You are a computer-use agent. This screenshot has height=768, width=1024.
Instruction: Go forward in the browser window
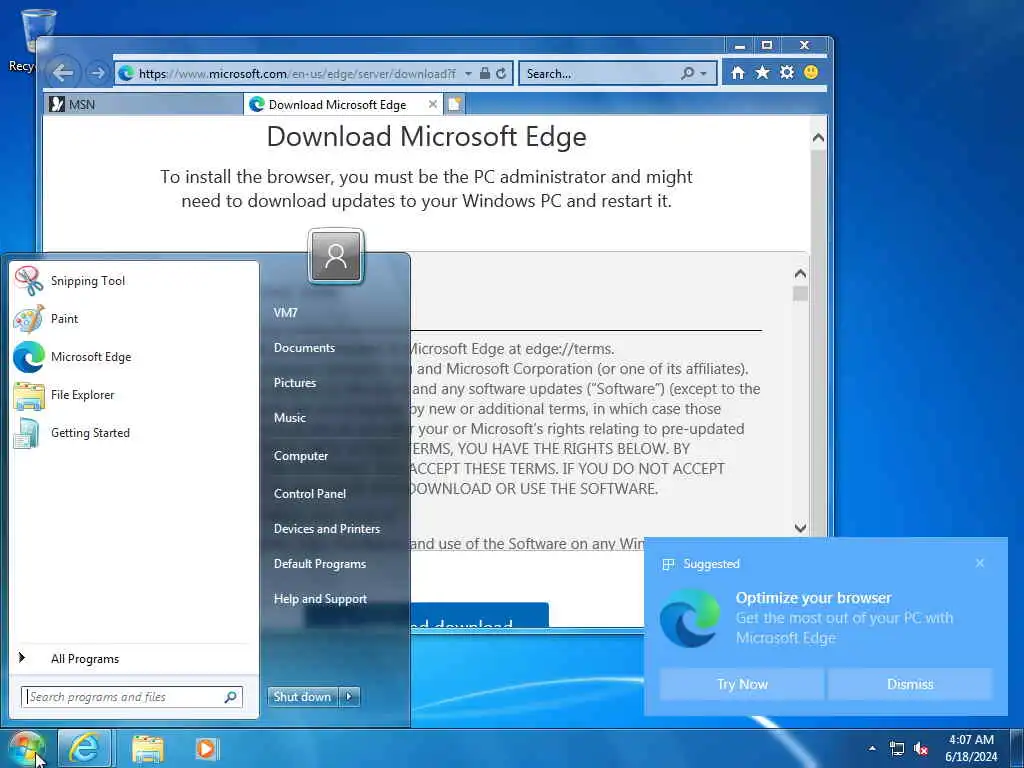(x=97, y=73)
